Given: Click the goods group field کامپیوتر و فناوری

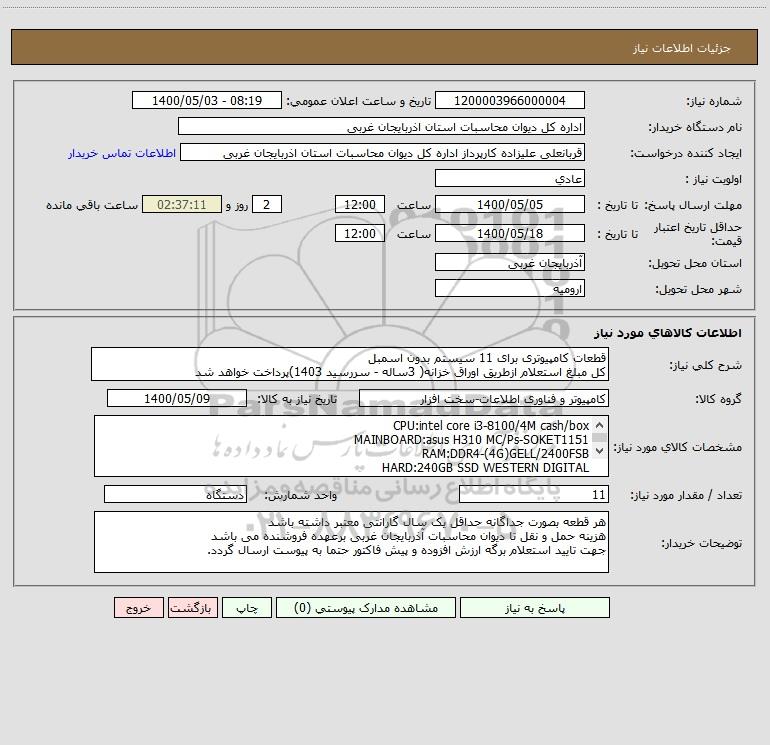Looking at the screenshot, I should [484, 399].
